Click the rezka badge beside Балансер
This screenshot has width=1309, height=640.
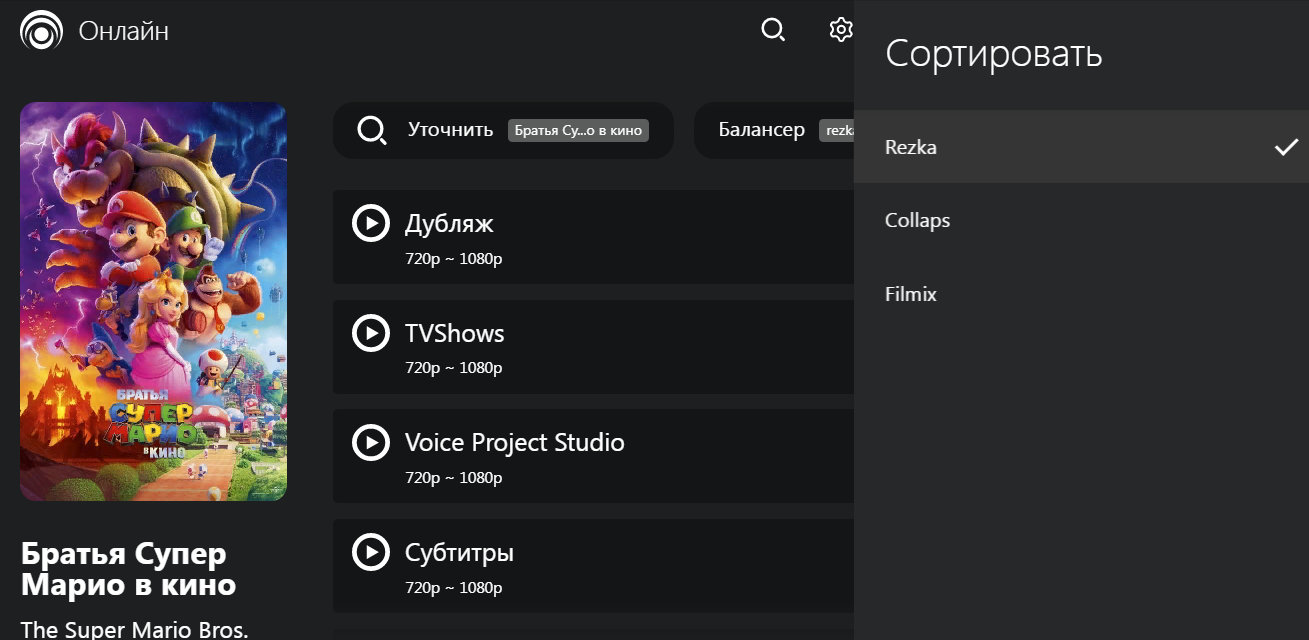838,131
